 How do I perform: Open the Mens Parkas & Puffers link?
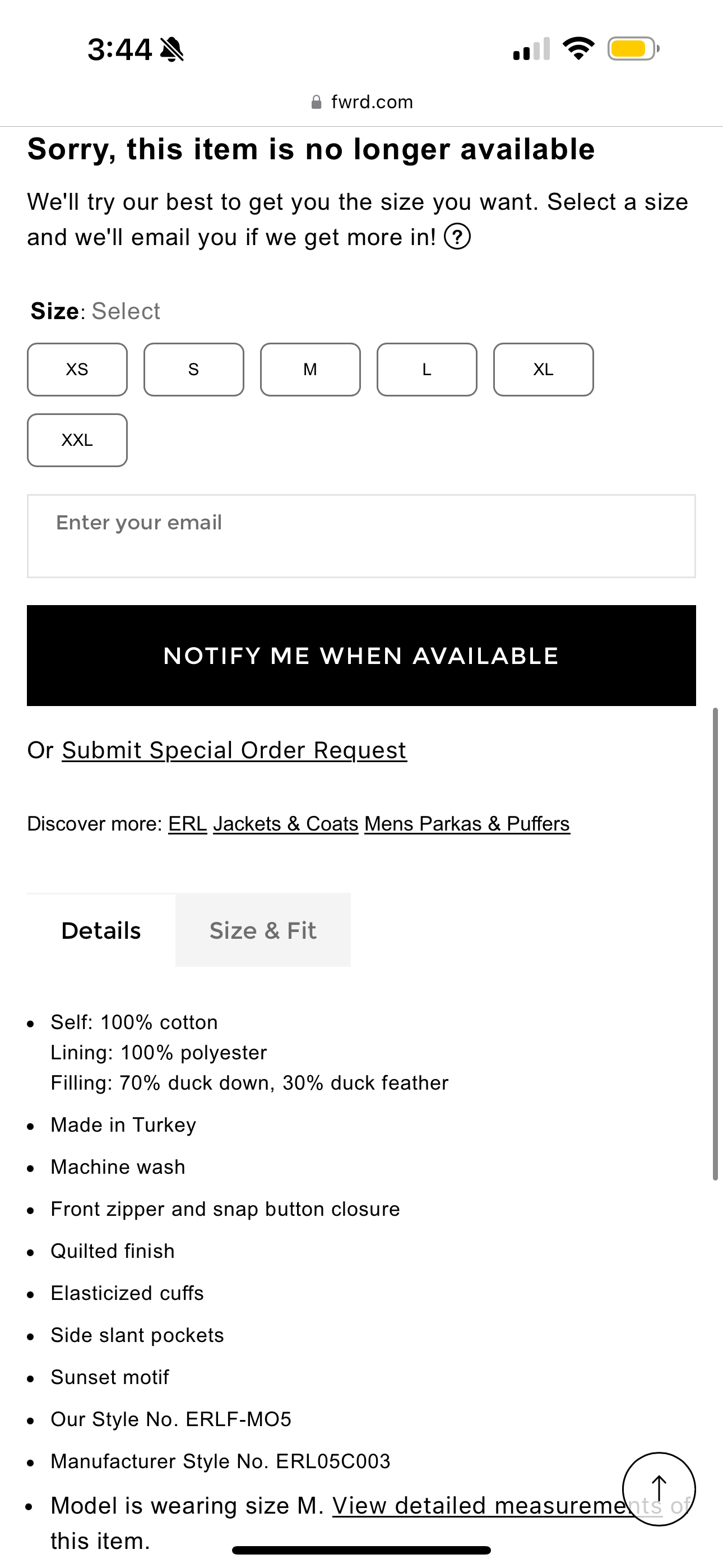(x=467, y=824)
